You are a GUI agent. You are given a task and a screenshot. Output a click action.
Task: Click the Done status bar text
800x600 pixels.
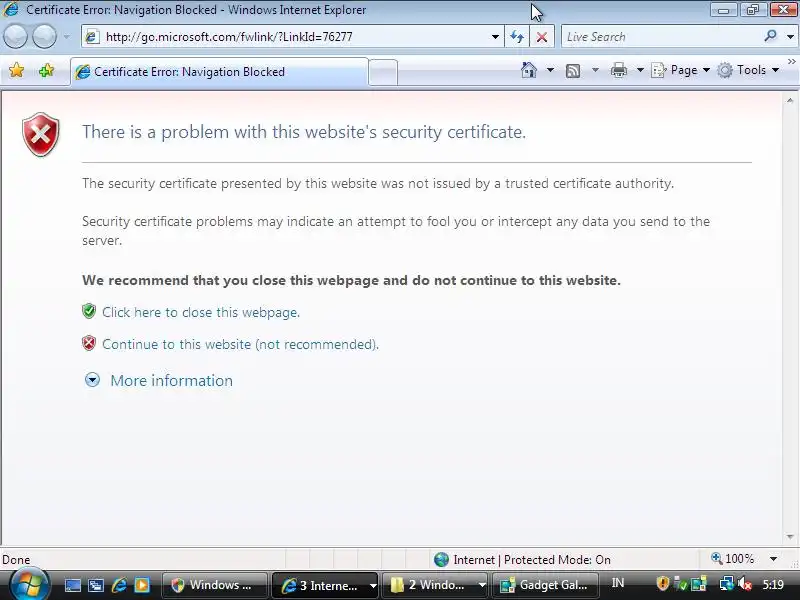point(16,560)
